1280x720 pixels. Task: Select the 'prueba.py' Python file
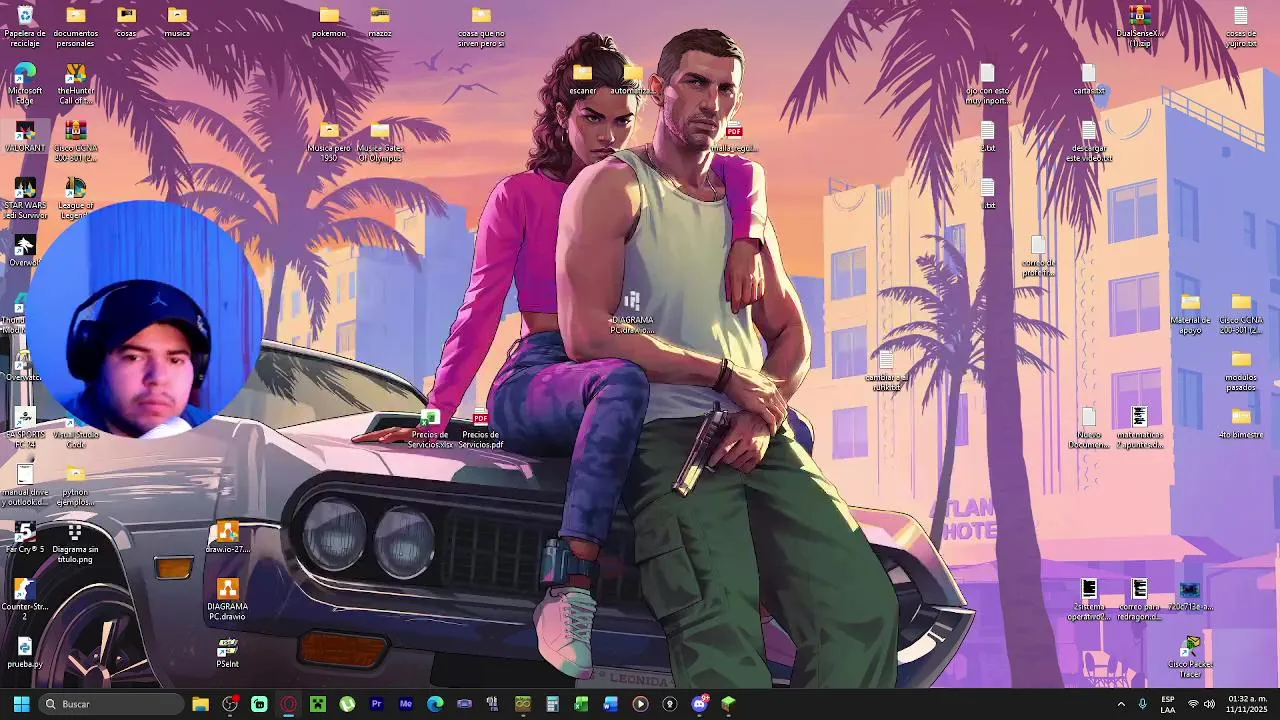coord(25,652)
